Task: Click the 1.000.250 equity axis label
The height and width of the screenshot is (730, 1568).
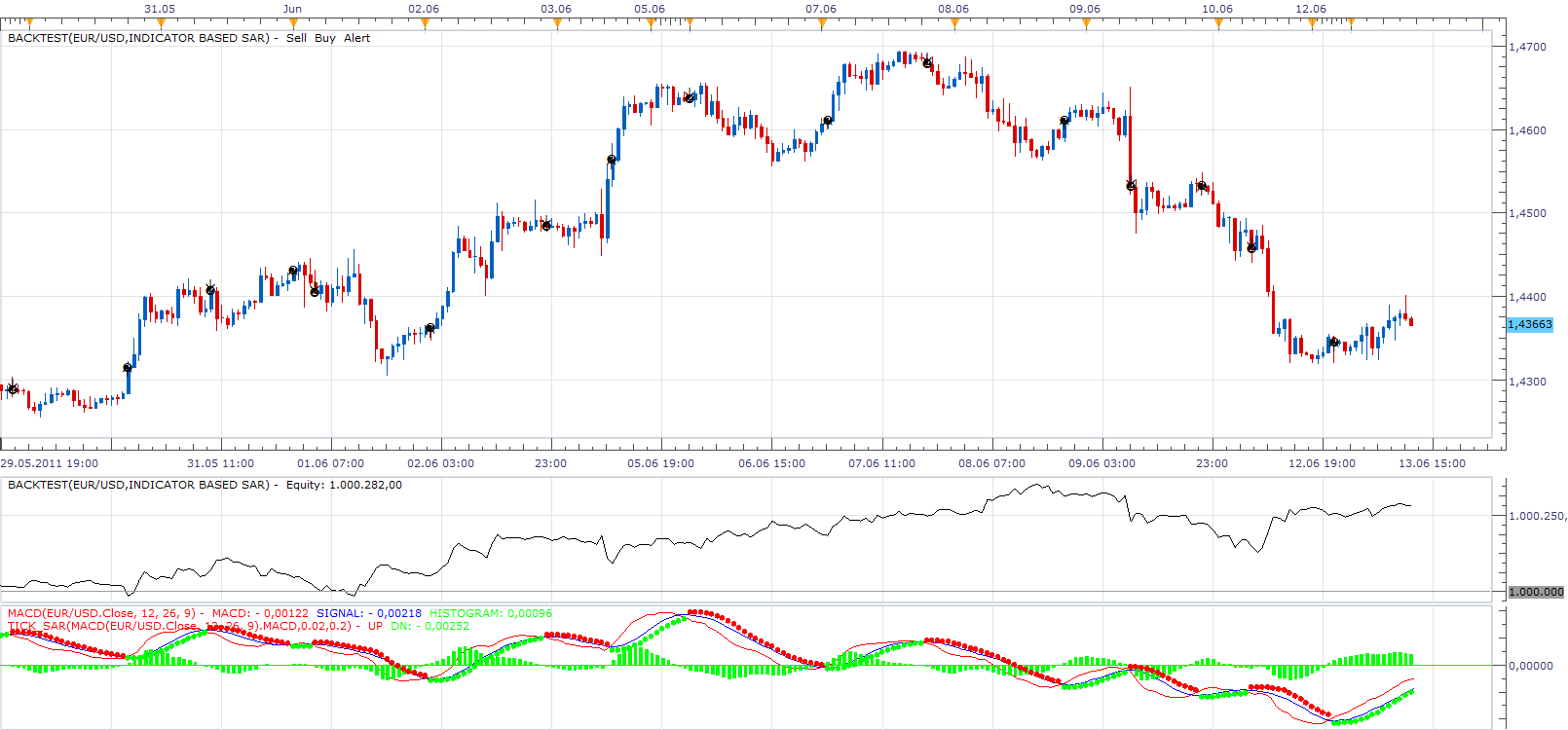Action: coord(1537,516)
